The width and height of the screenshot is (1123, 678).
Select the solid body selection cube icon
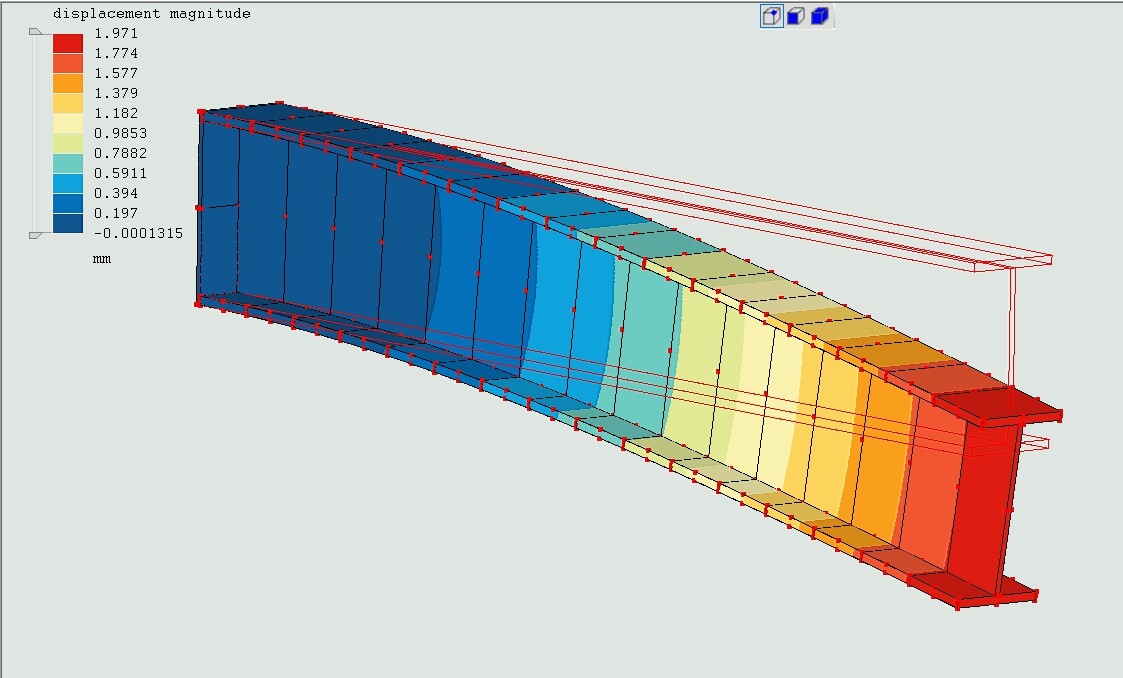[x=820, y=16]
